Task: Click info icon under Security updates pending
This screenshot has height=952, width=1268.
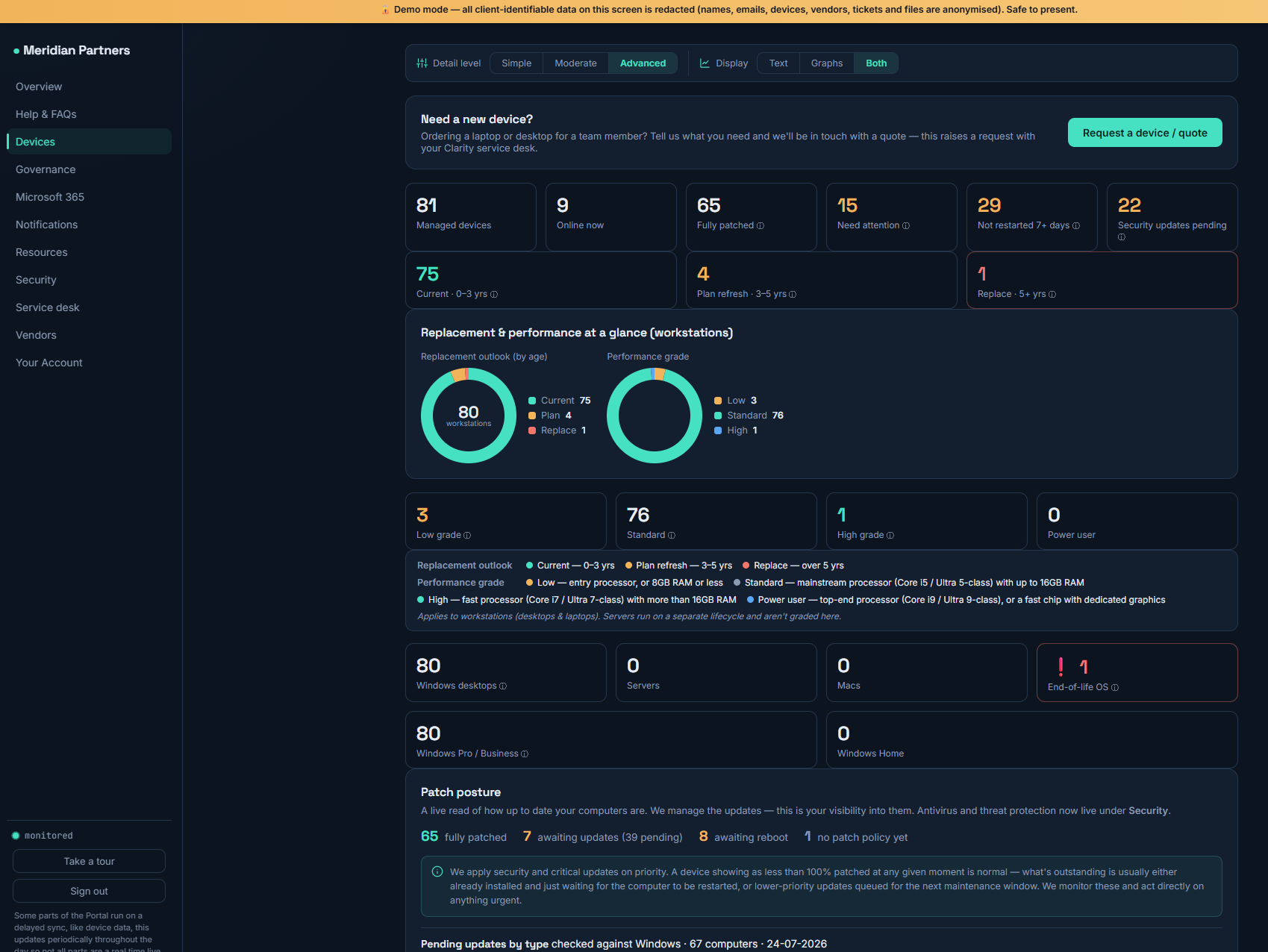Action: pos(1122,237)
